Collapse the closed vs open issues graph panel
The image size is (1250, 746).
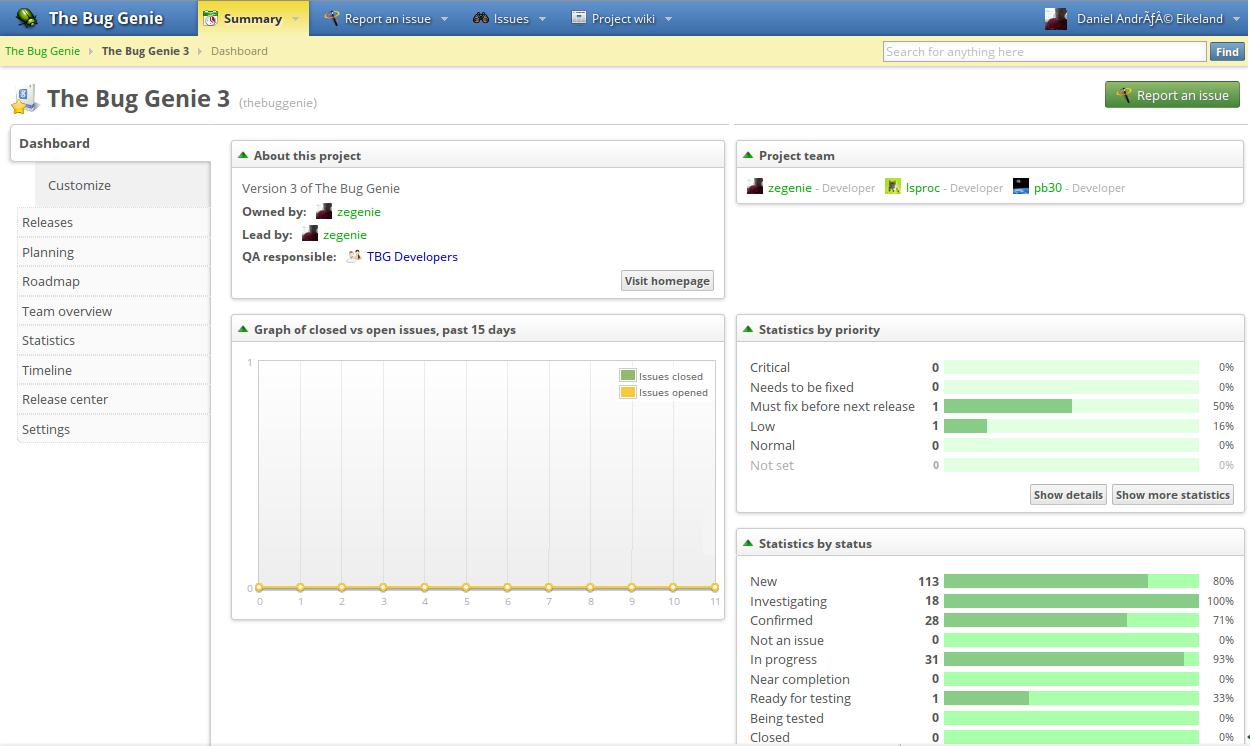click(x=243, y=329)
